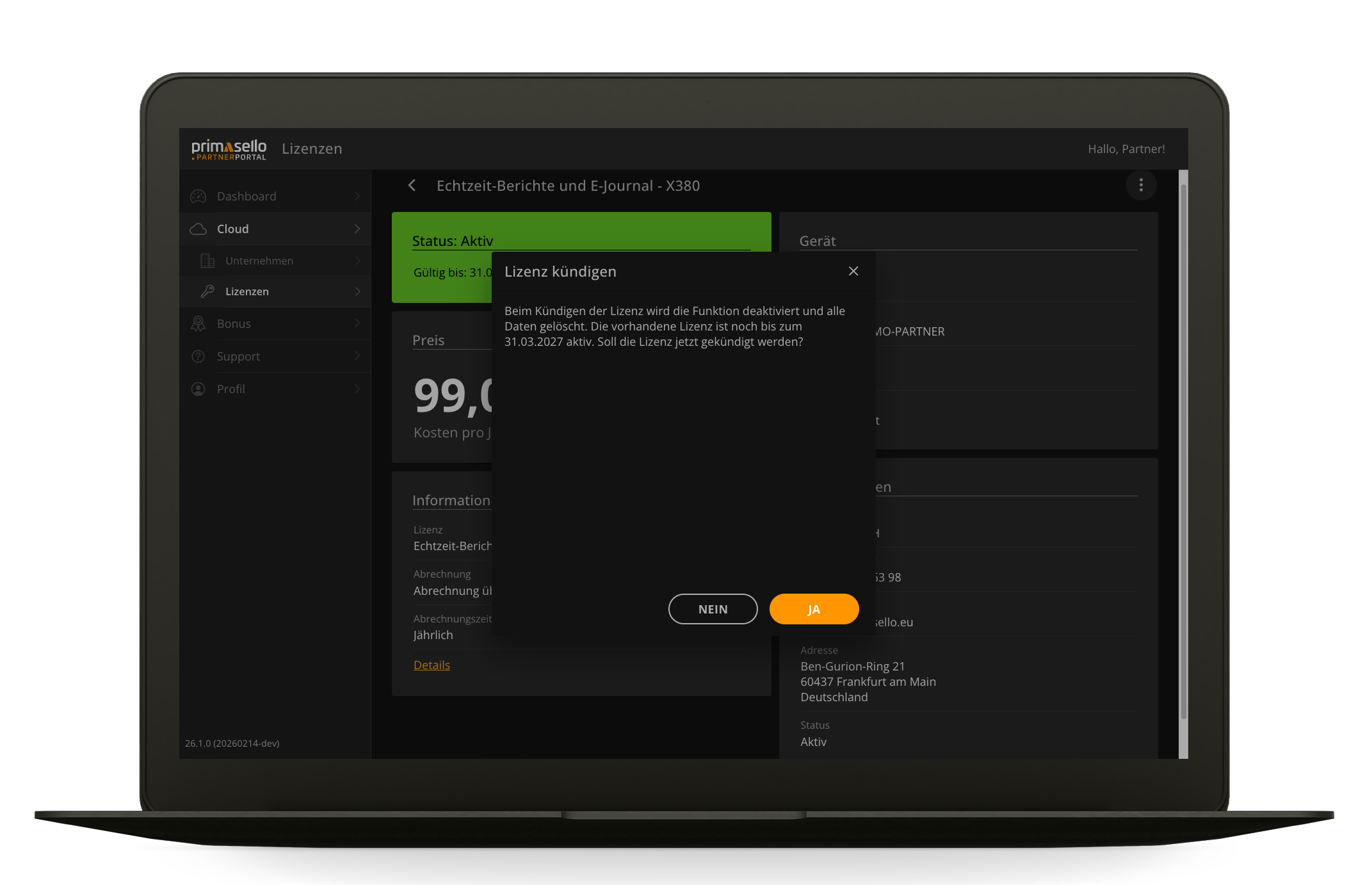This screenshot has height=885, width=1372.
Task: Select the Cloud menu entry
Action: pos(233,229)
